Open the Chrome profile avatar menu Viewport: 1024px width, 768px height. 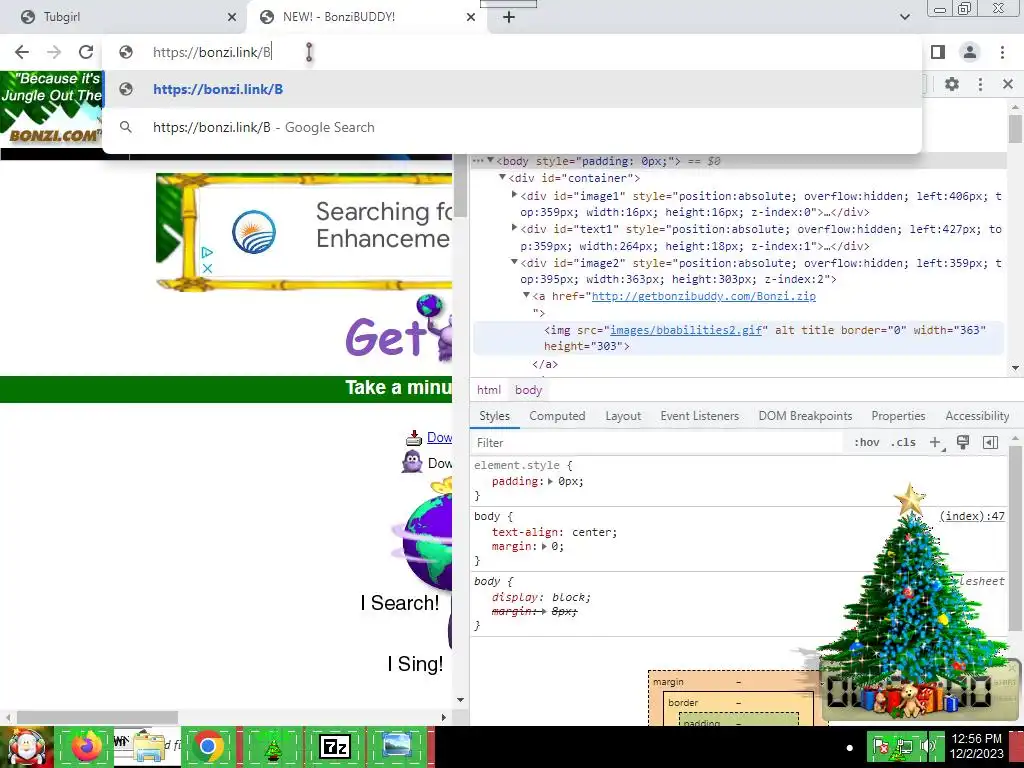[x=970, y=52]
